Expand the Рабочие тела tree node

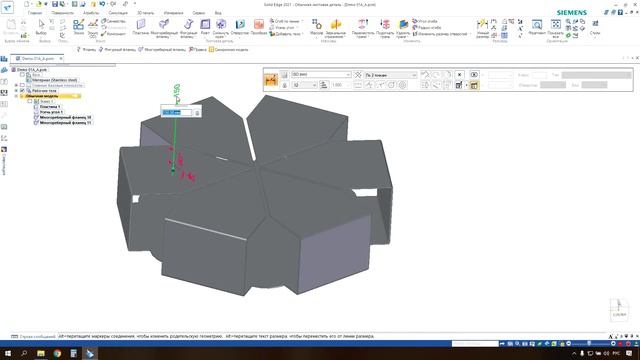coord(16,91)
